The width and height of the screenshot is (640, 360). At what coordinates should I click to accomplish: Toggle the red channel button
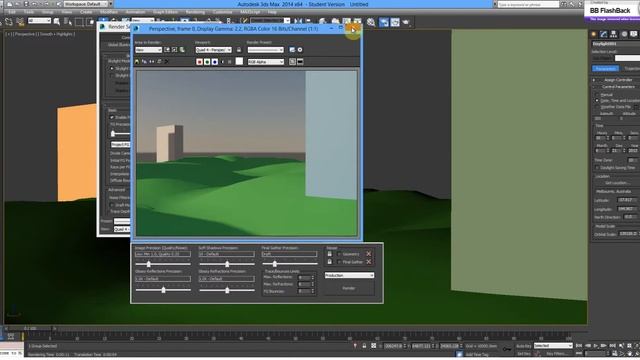pos(199,62)
